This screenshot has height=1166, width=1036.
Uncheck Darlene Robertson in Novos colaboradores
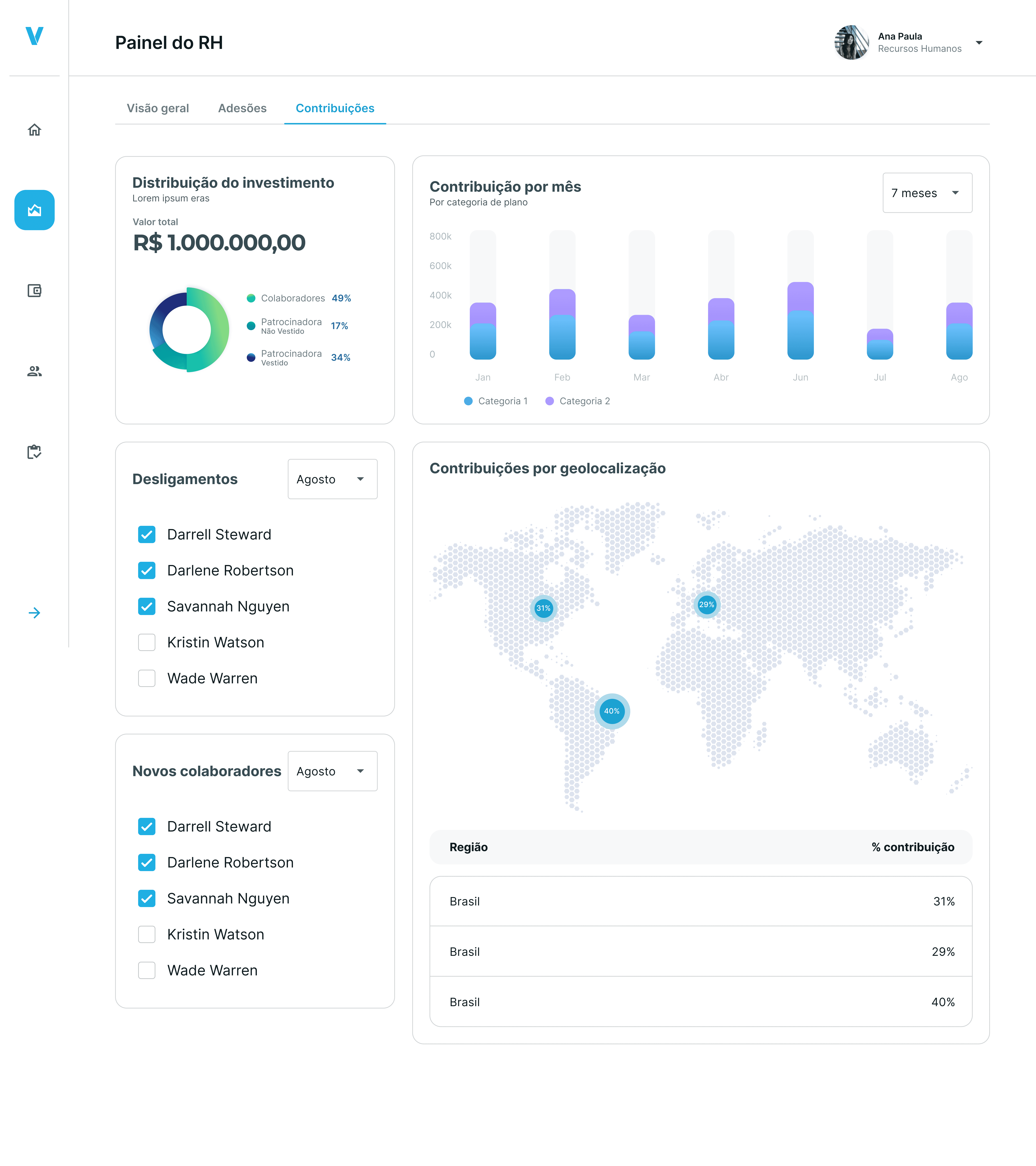click(x=147, y=862)
